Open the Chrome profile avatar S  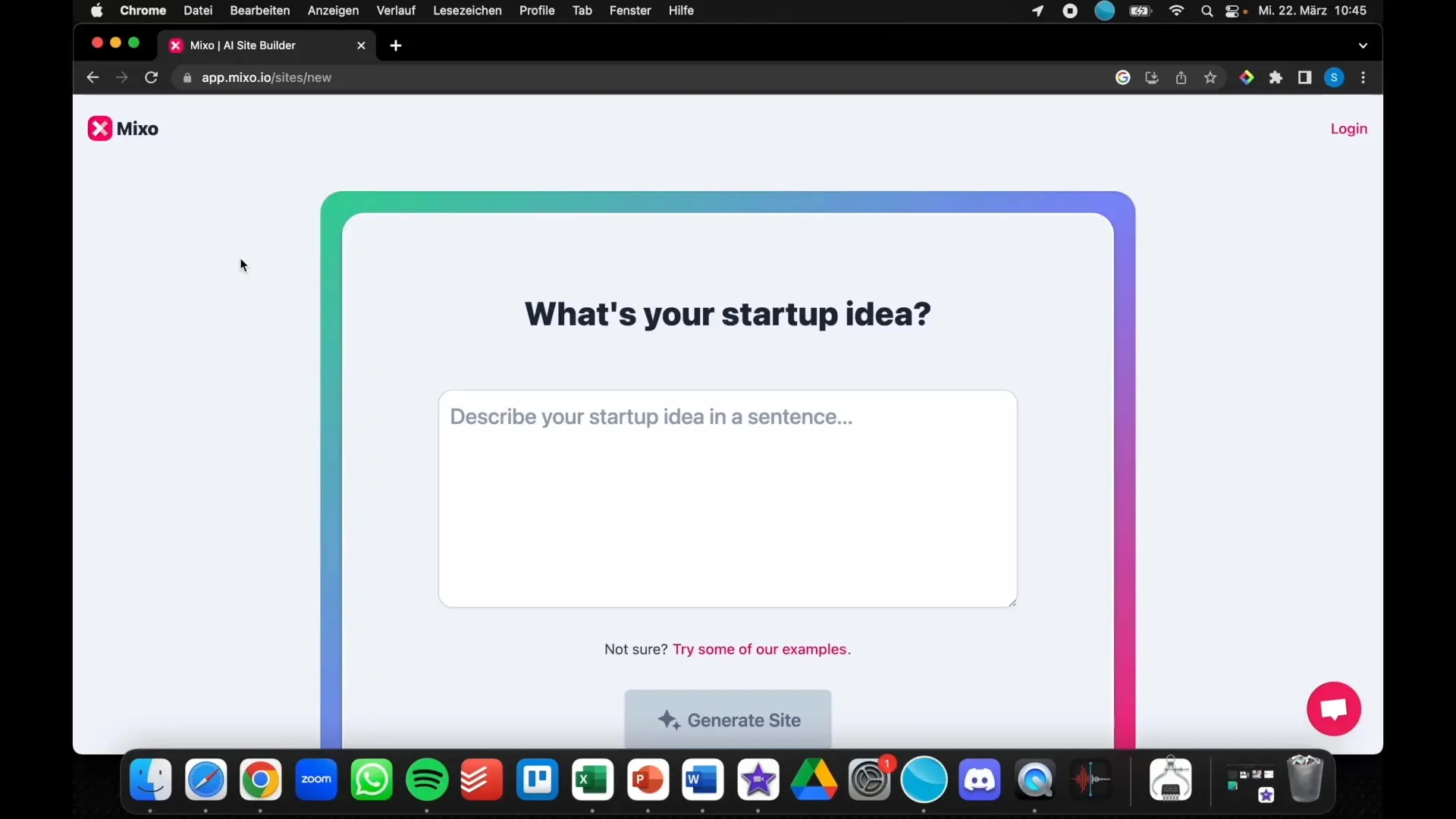[x=1334, y=77]
